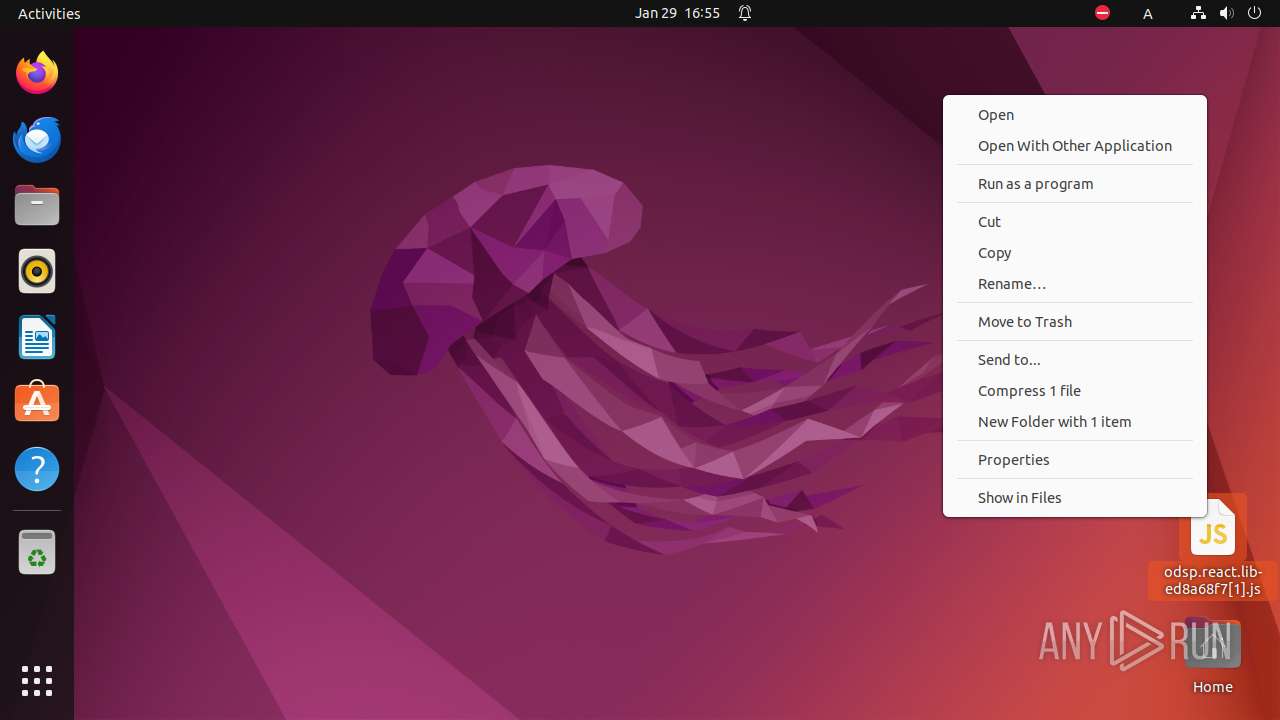Open the Activities overview
Image resolution: width=1280 pixels, height=720 pixels.
49,13
